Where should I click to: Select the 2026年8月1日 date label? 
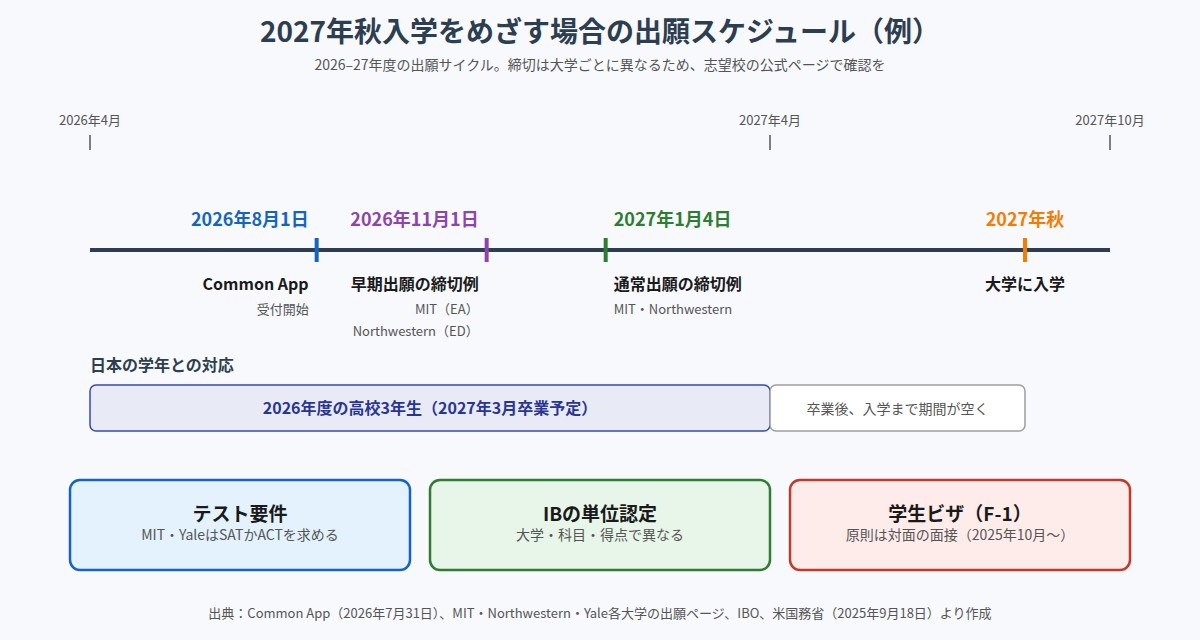pos(249,219)
